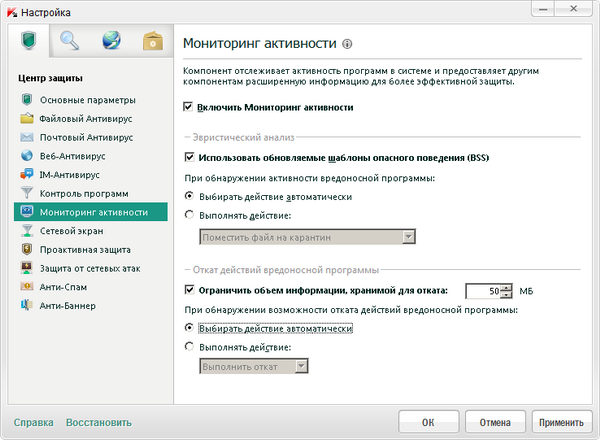Click the Файловый Антивирус folder icon
The image size is (600, 440).
point(27,118)
